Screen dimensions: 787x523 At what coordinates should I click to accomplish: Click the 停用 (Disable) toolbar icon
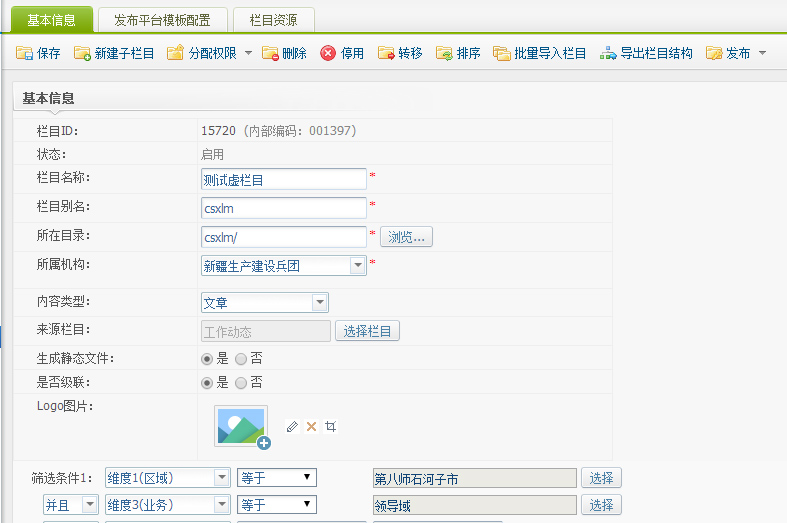[x=328, y=53]
